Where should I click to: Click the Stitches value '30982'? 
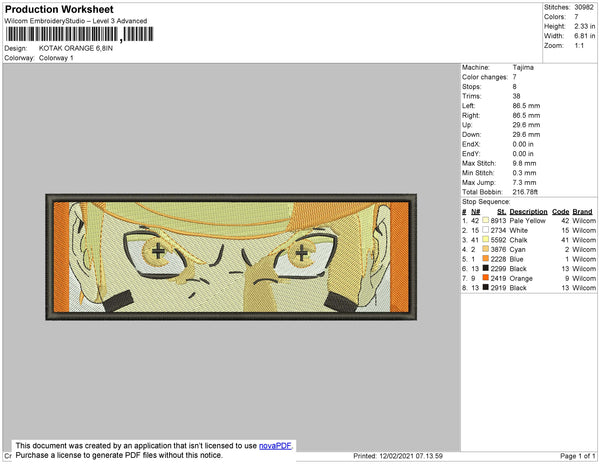[x=584, y=7]
